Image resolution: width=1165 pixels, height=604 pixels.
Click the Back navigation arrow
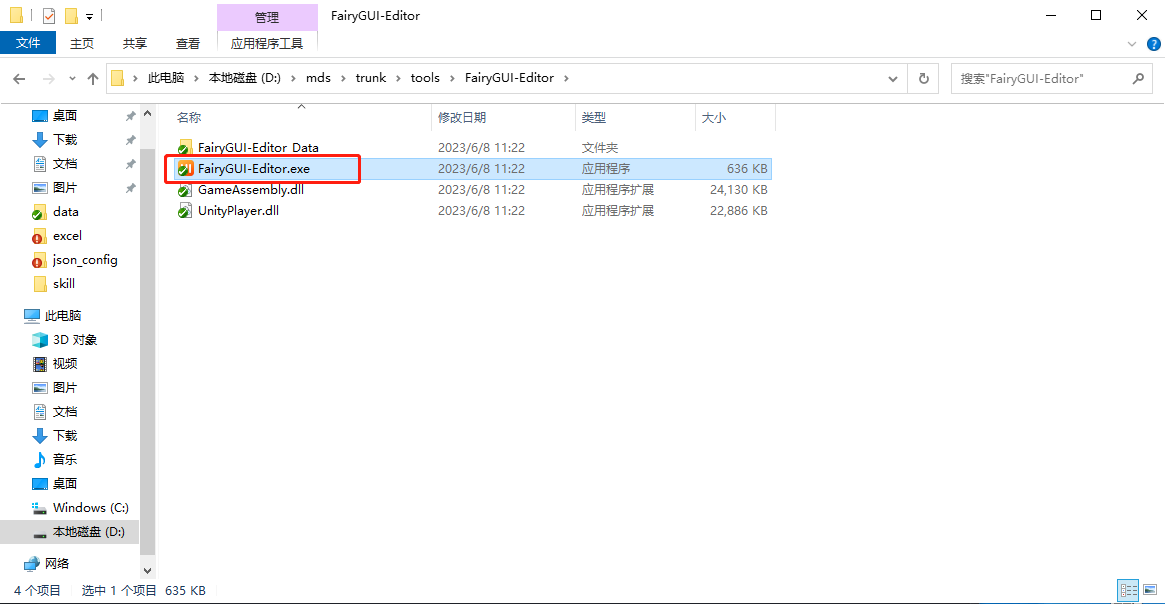[19, 78]
